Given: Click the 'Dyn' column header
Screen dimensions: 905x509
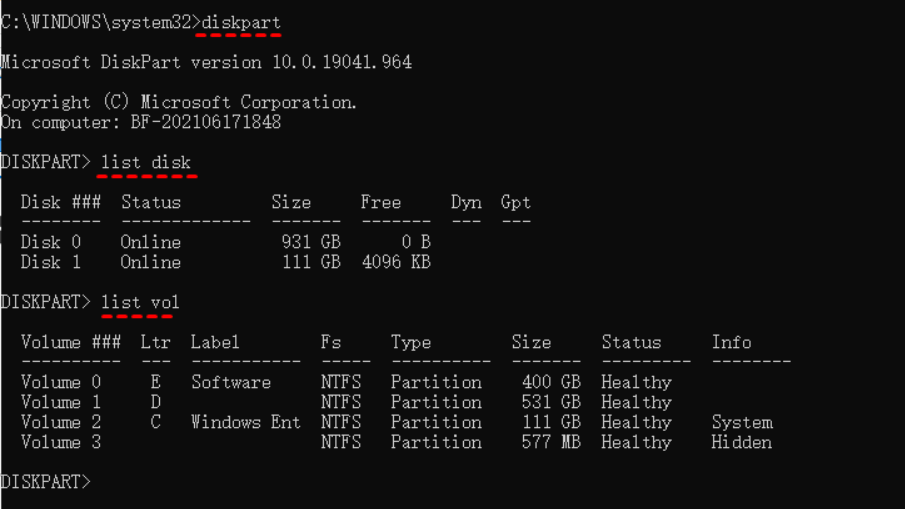Looking at the screenshot, I should pos(466,202).
